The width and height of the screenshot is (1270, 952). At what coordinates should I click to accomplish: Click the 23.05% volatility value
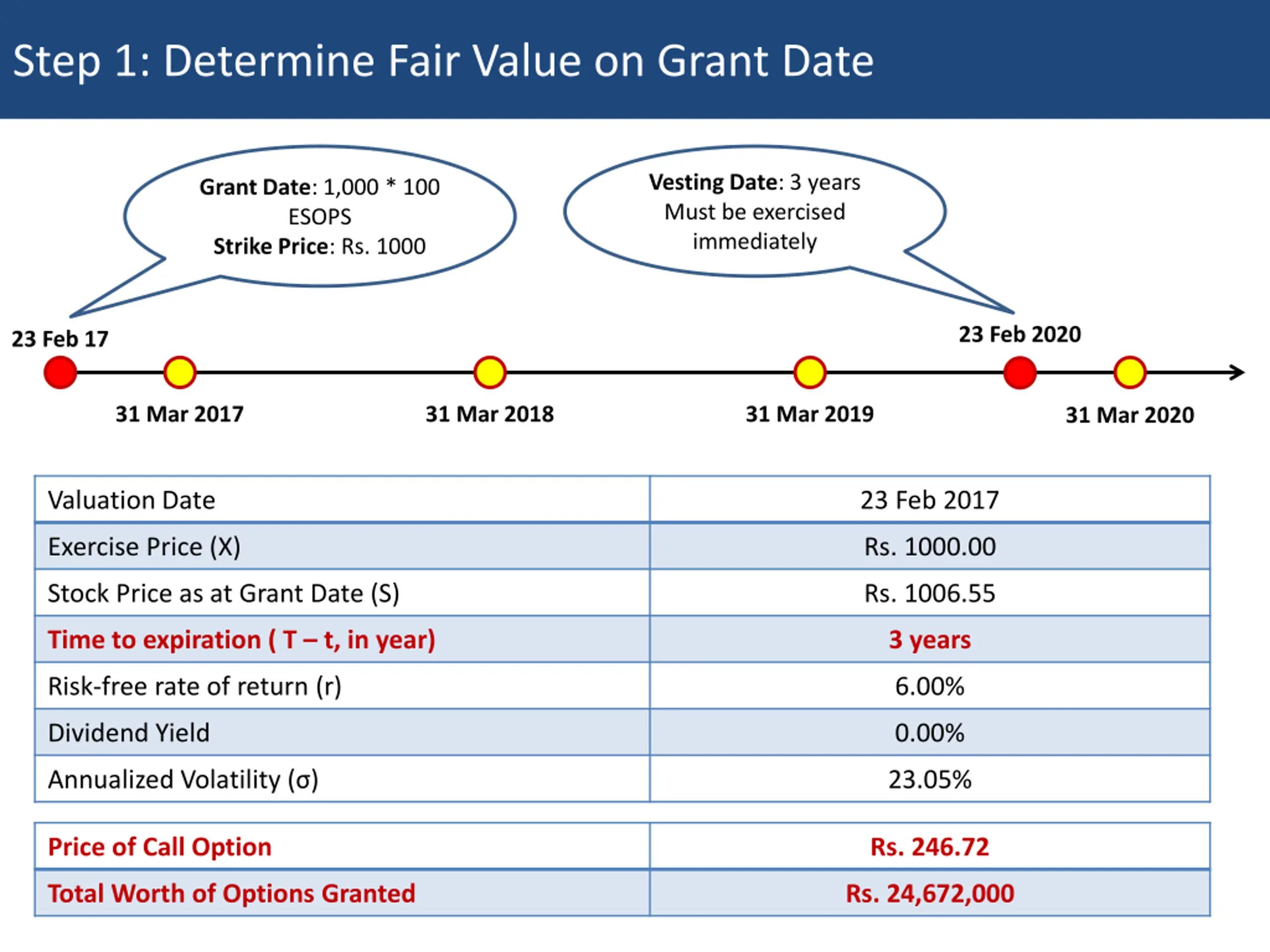coord(930,779)
